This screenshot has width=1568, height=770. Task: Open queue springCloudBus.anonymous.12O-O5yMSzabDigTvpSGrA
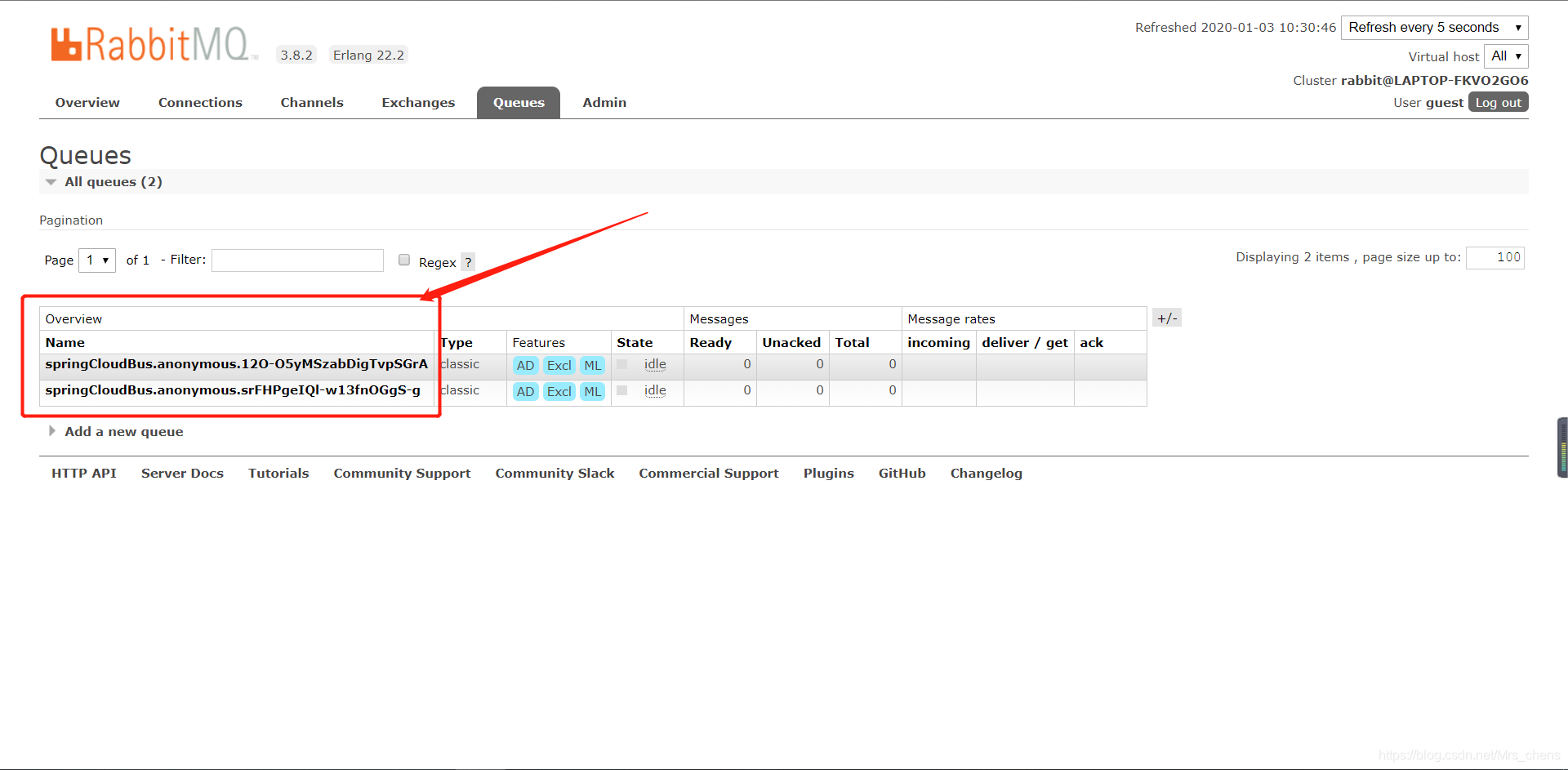237,364
